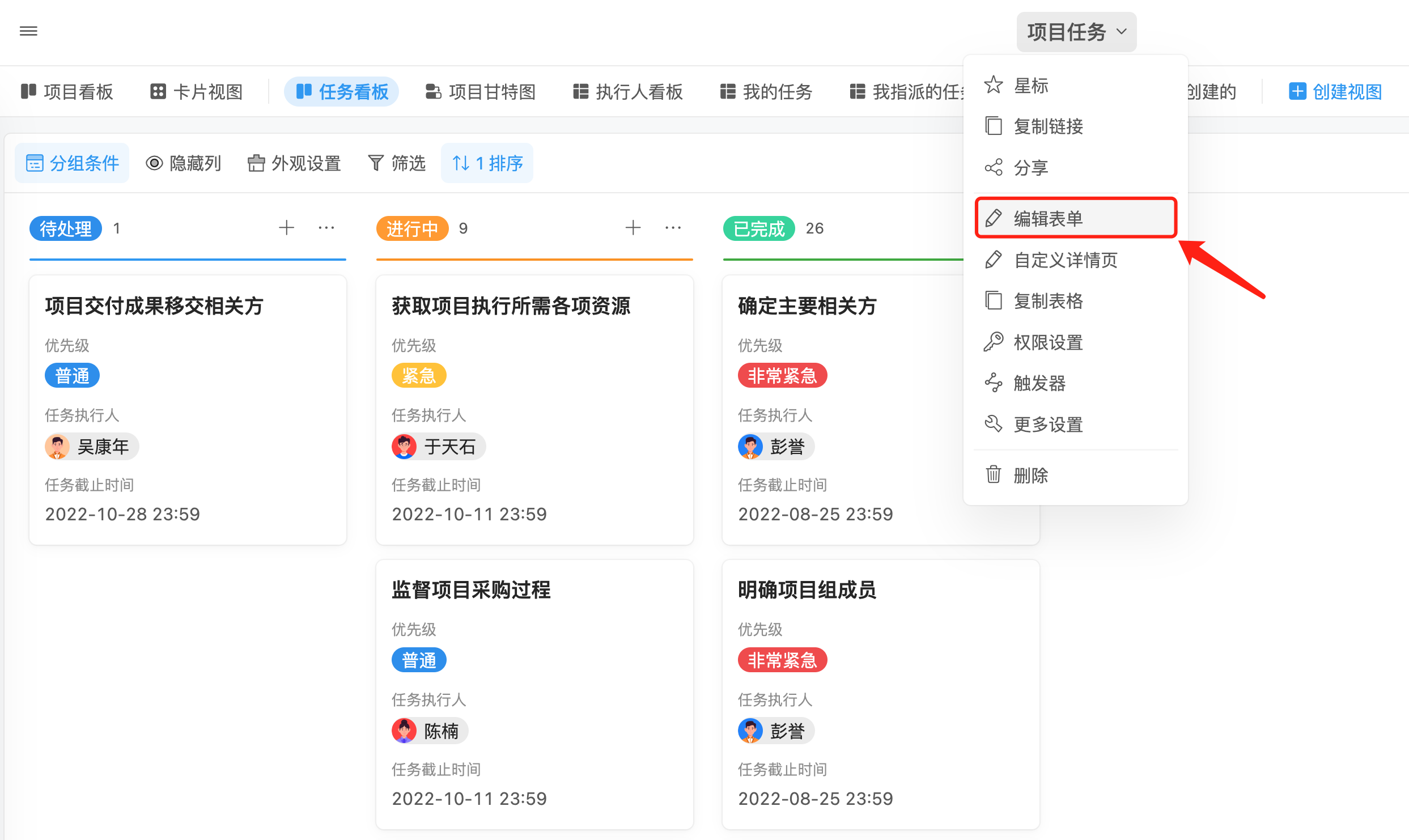Open the hamburger menu icon

(x=28, y=31)
